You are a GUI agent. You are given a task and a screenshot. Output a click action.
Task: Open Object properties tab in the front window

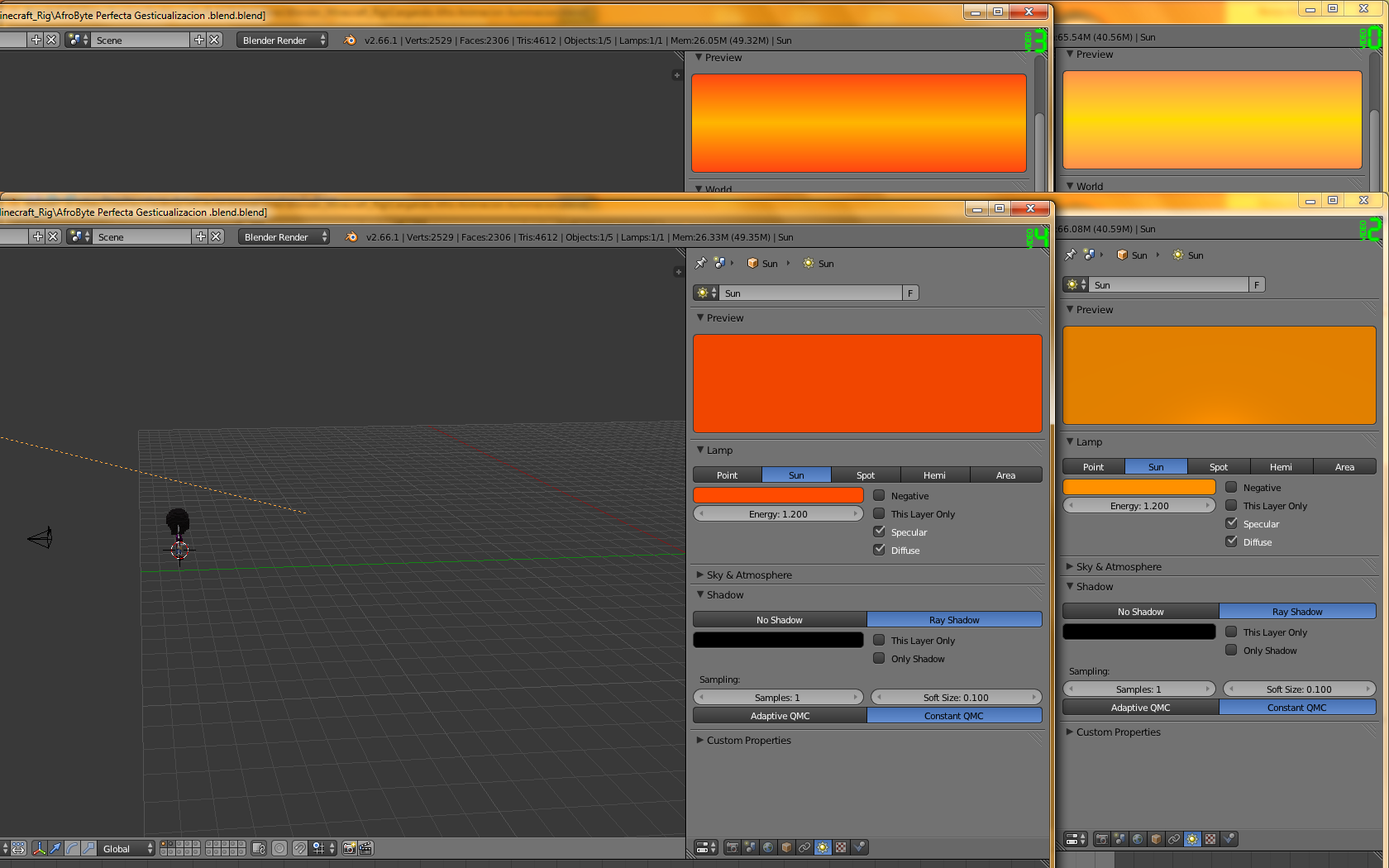tap(786, 847)
